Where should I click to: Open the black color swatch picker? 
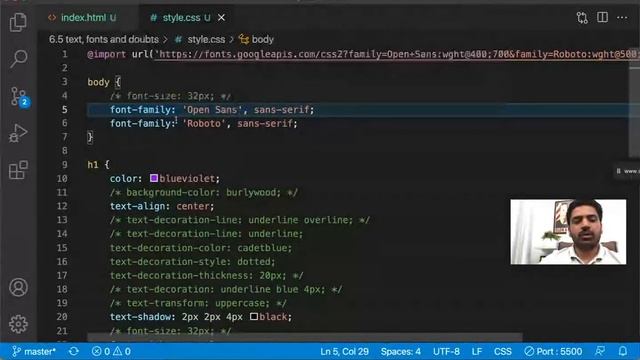[x=254, y=316]
